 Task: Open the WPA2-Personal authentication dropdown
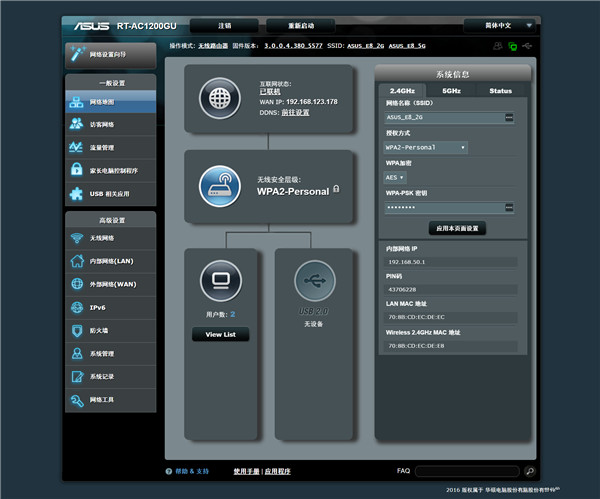click(425, 147)
